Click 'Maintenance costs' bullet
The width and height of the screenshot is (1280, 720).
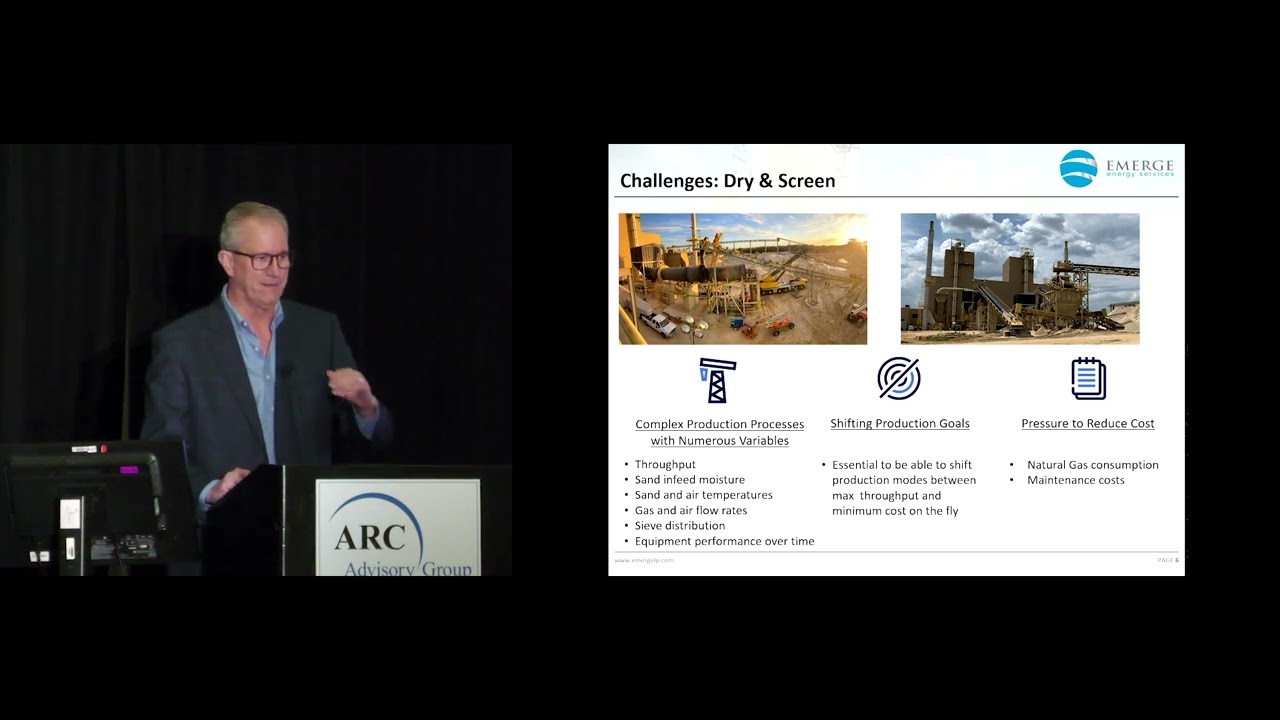pos(1075,480)
